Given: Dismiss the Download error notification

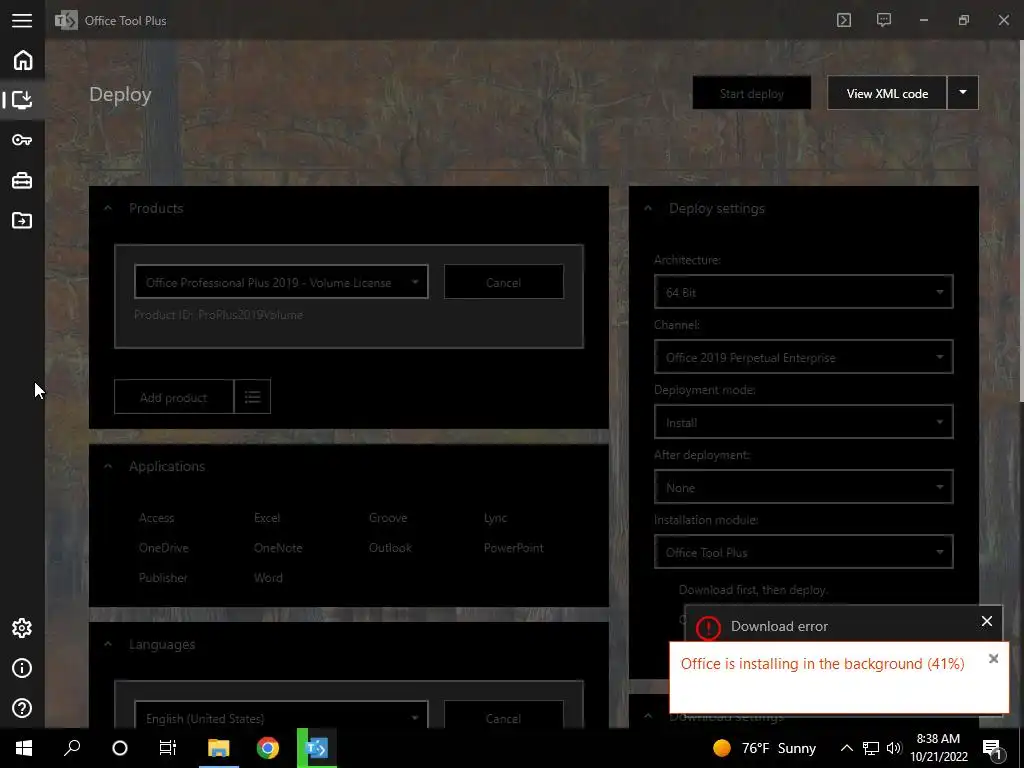Looking at the screenshot, I should click(987, 621).
